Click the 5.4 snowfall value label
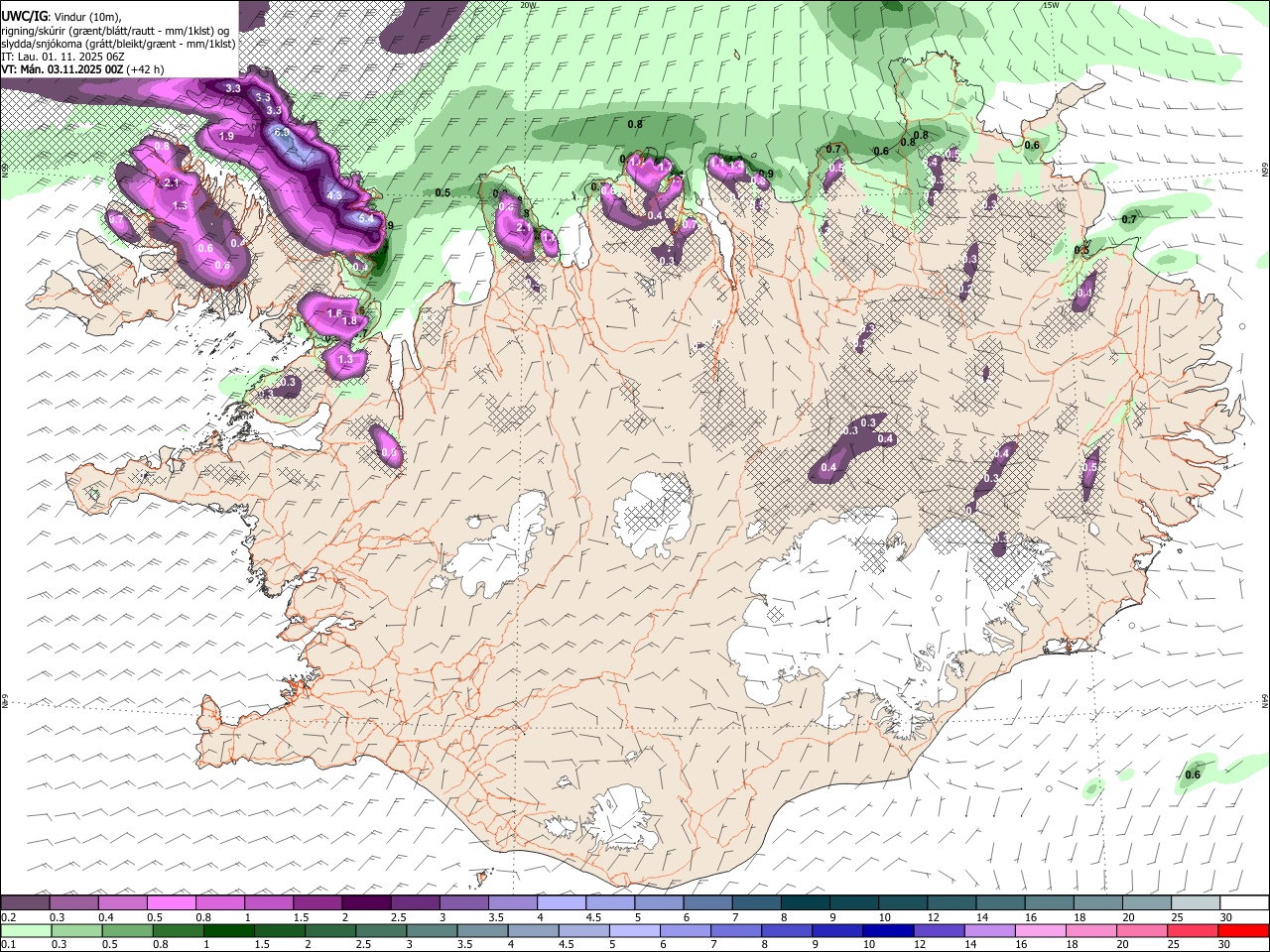 tap(366, 218)
